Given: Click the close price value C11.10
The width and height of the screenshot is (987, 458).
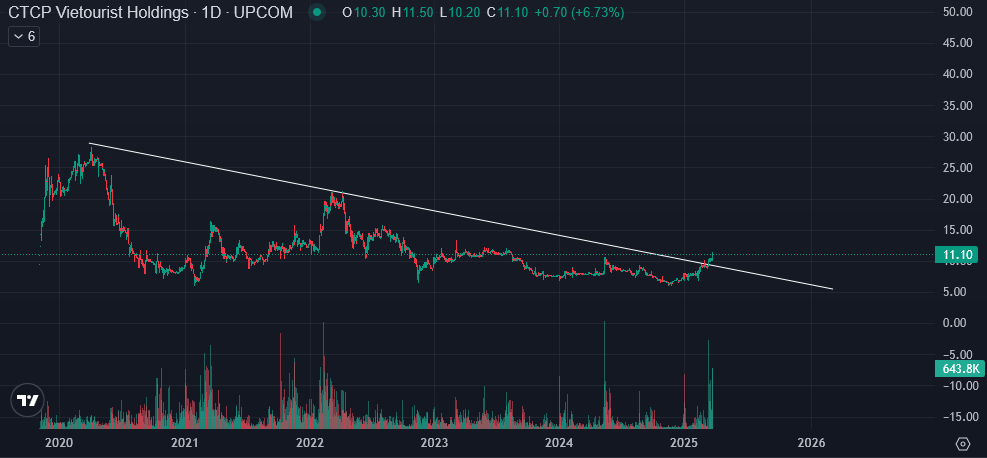Looking at the screenshot, I should pyautogui.click(x=505, y=12).
